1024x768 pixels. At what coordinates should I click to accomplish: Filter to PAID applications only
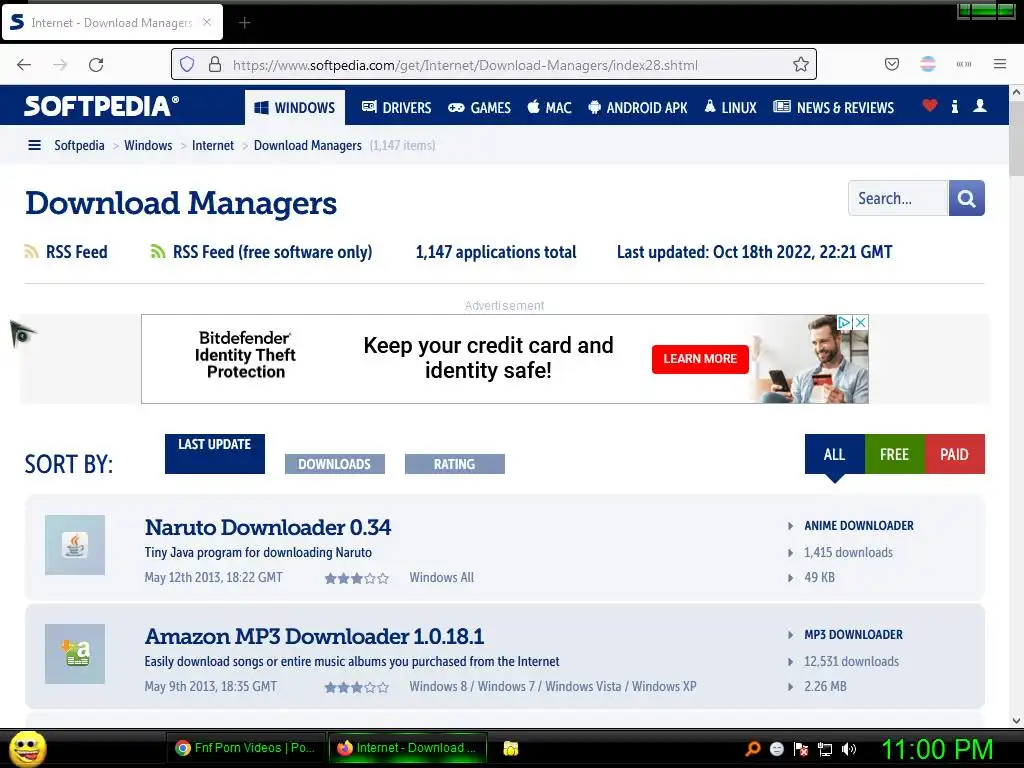[955, 454]
